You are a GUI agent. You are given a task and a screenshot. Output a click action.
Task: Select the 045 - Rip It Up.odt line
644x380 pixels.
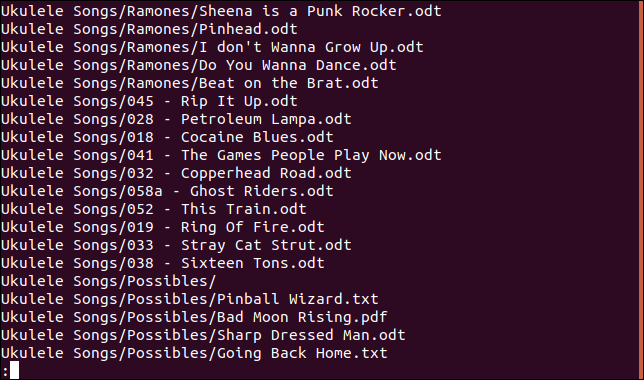tap(149, 101)
